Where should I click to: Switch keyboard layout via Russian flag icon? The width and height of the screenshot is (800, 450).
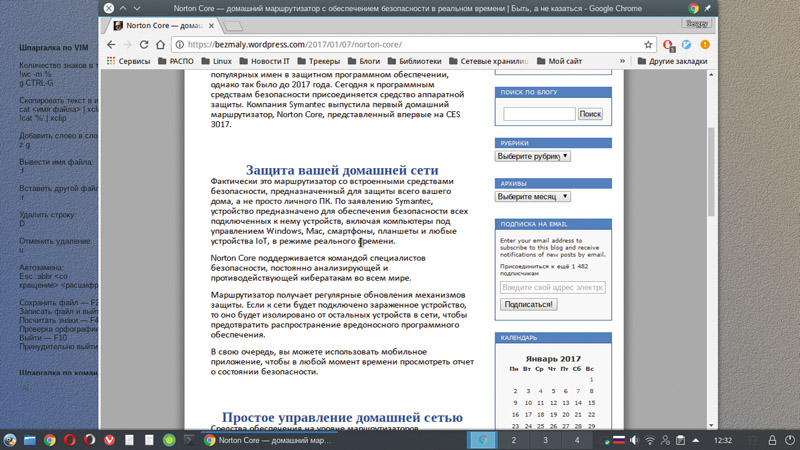tap(619, 440)
